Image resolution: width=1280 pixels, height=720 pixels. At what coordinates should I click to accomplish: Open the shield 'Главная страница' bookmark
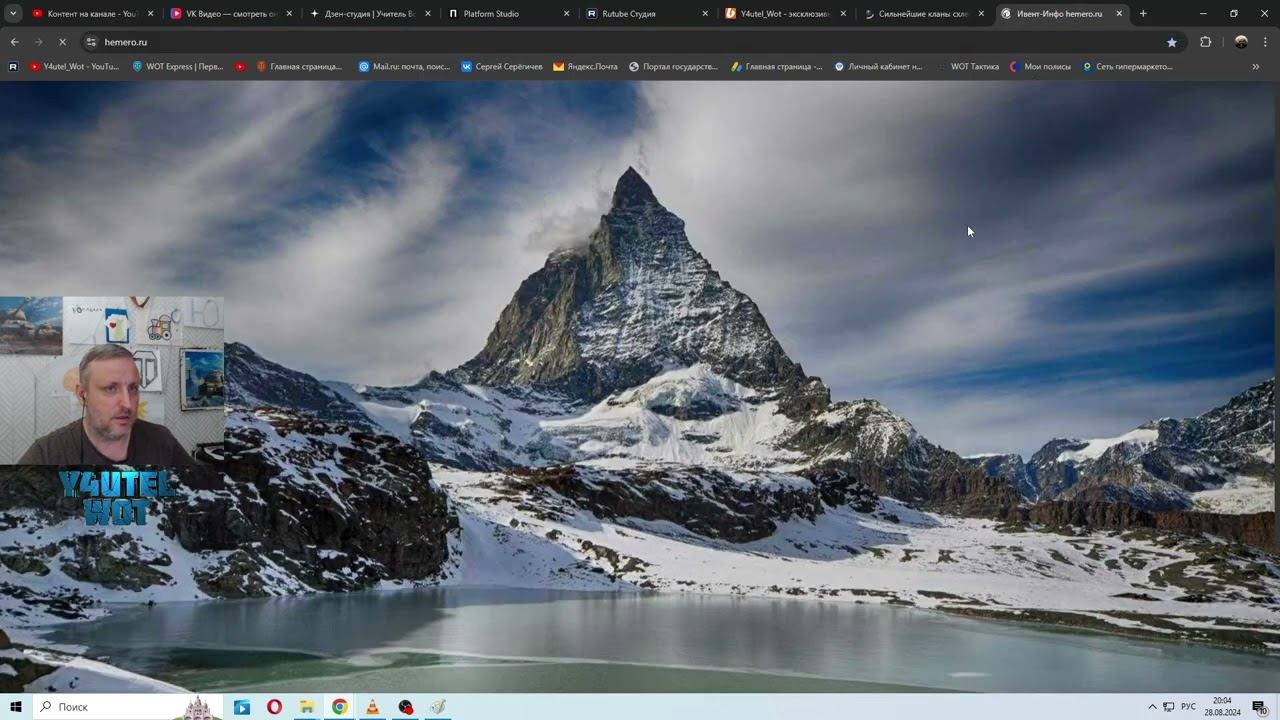click(x=299, y=67)
